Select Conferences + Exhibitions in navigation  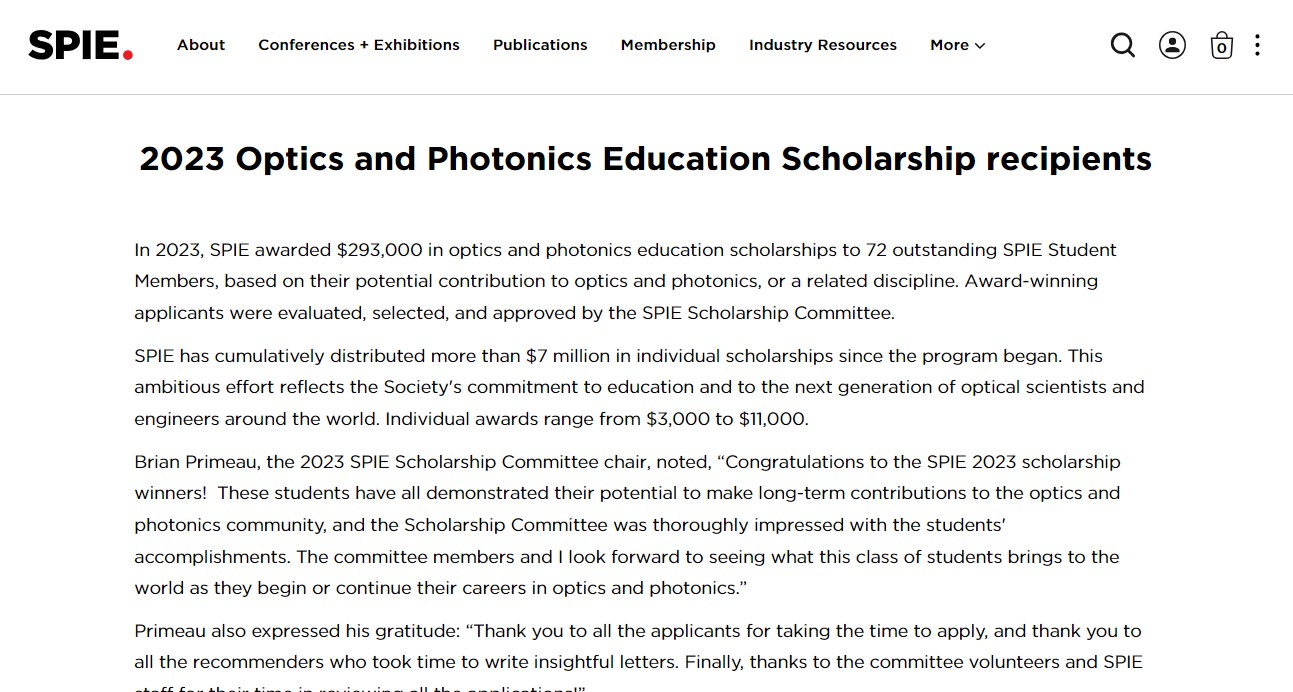359,45
